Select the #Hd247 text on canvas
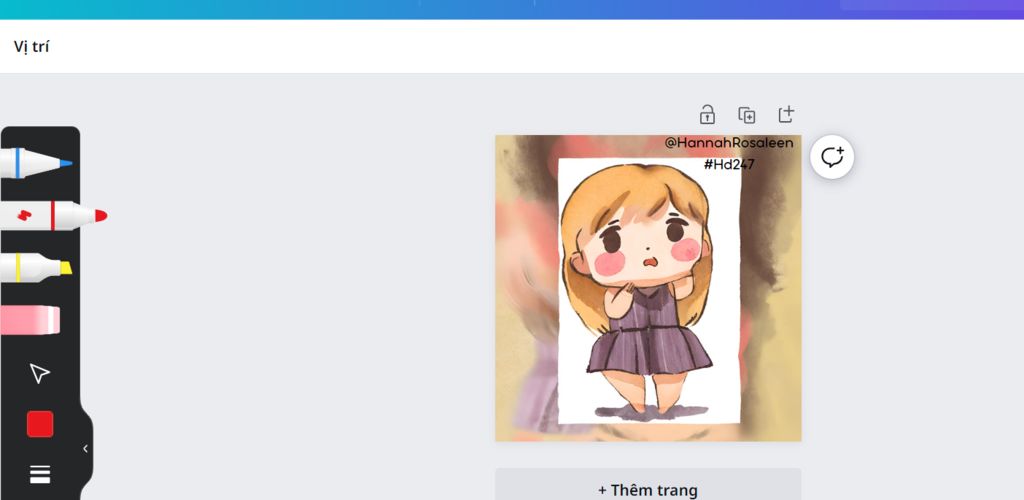1024x500 pixels. coord(729,164)
